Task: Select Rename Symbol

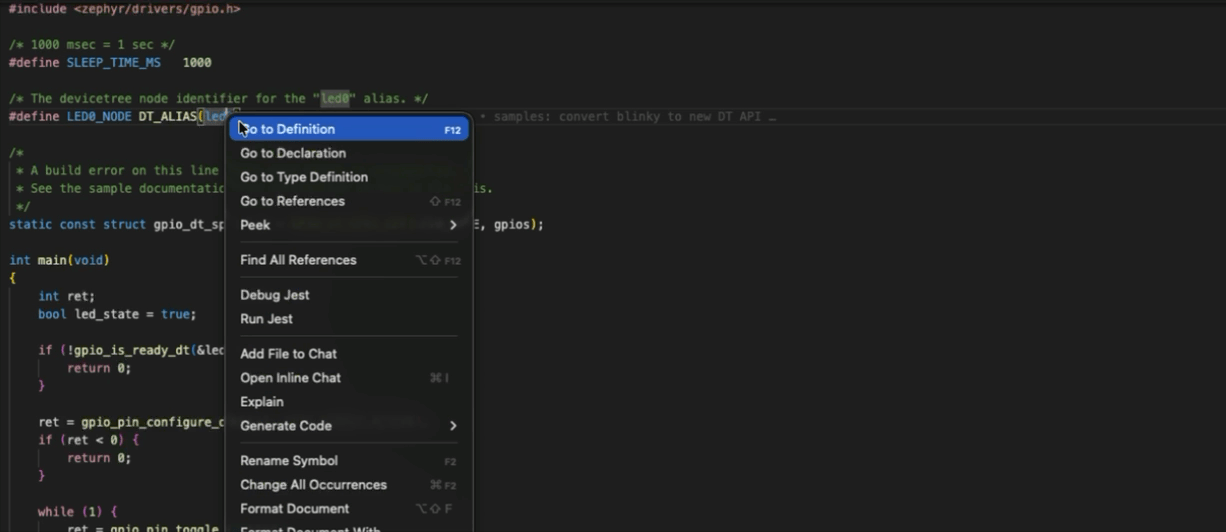Action: tap(349, 461)
